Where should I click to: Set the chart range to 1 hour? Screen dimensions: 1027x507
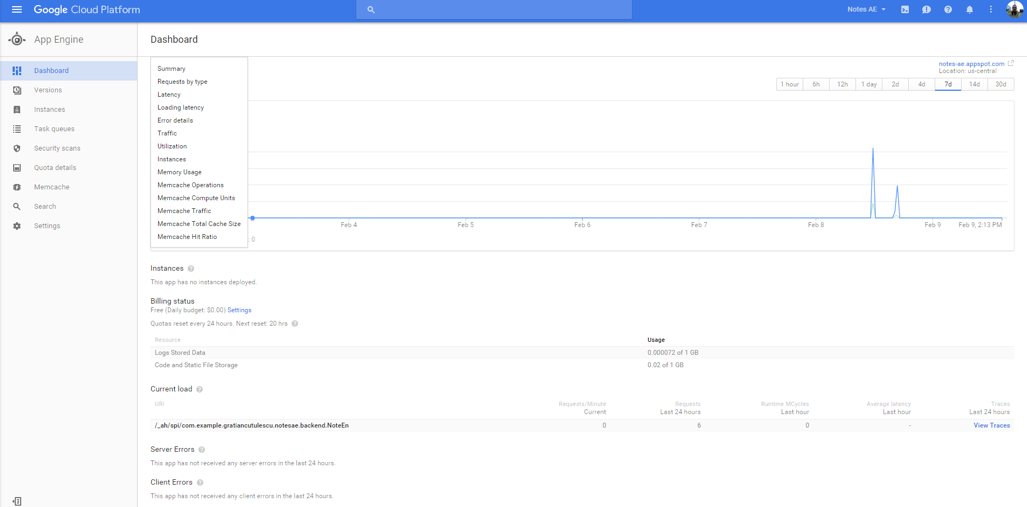point(790,85)
